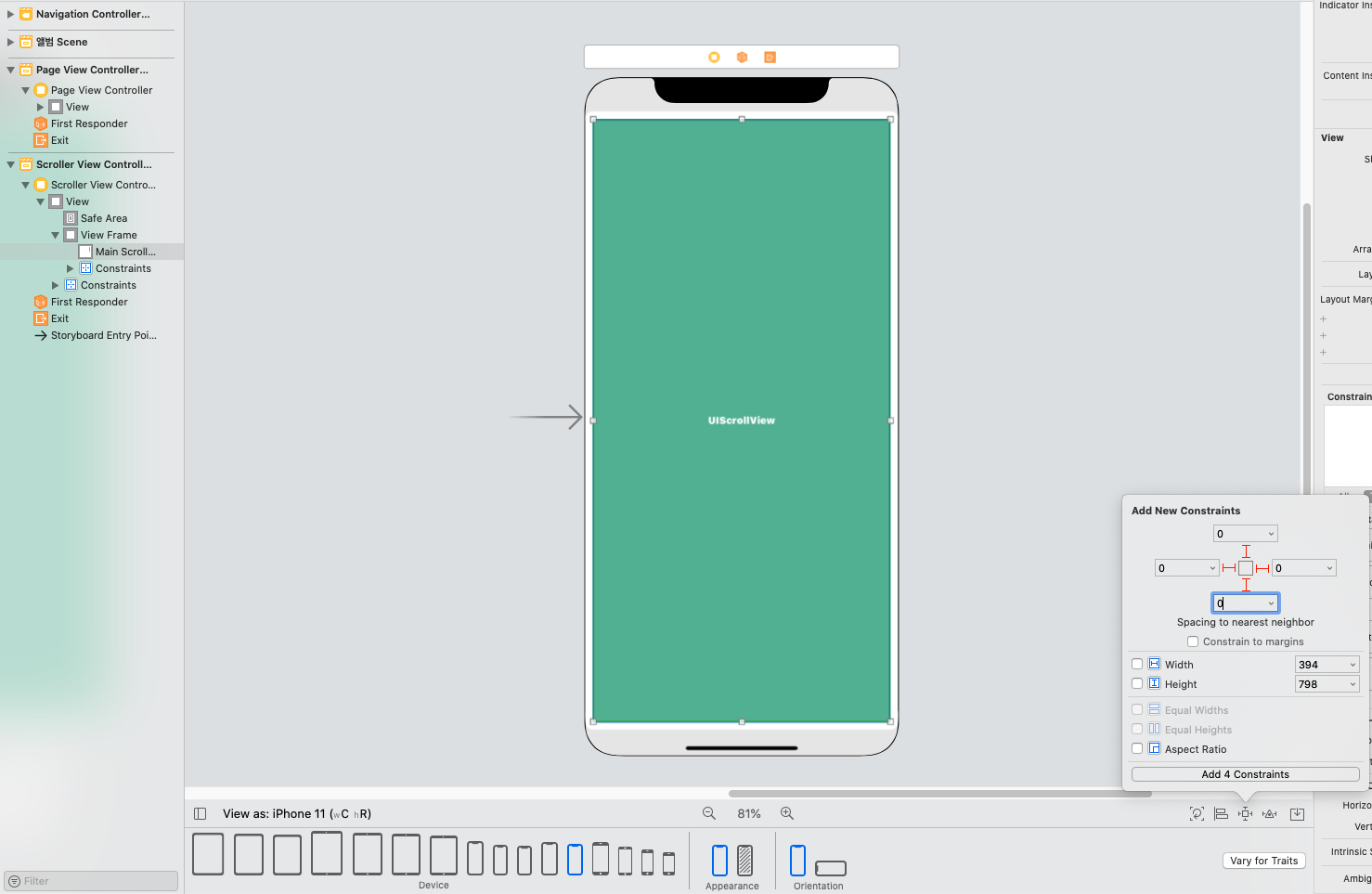Select the green UIScrollView on canvas
Image resolution: width=1372 pixels, height=894 pixels.
[742, 421]
